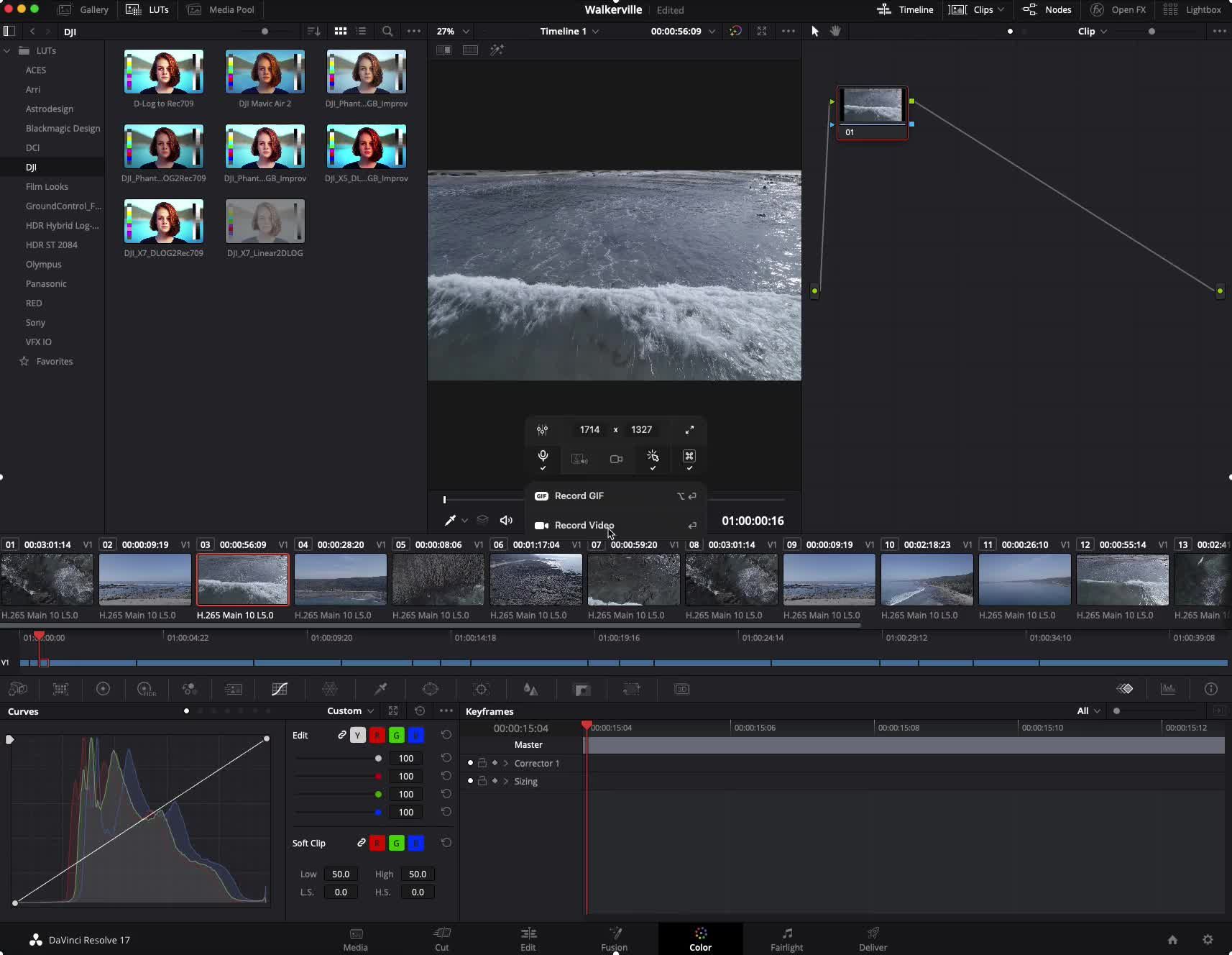
Task: Expand the Corrector 1 keyframe track
Action: tap(506, 763)
